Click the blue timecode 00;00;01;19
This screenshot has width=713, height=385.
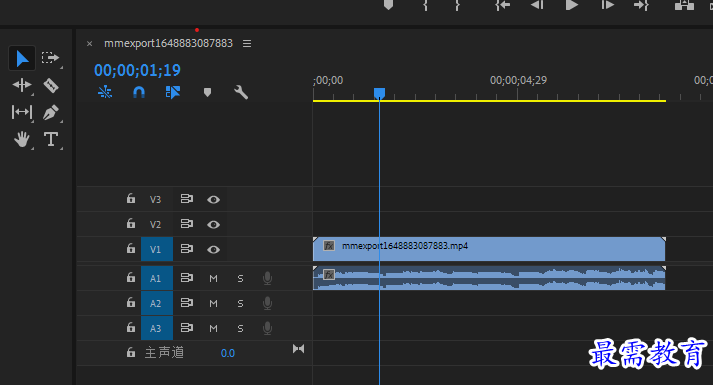[137, 70]
